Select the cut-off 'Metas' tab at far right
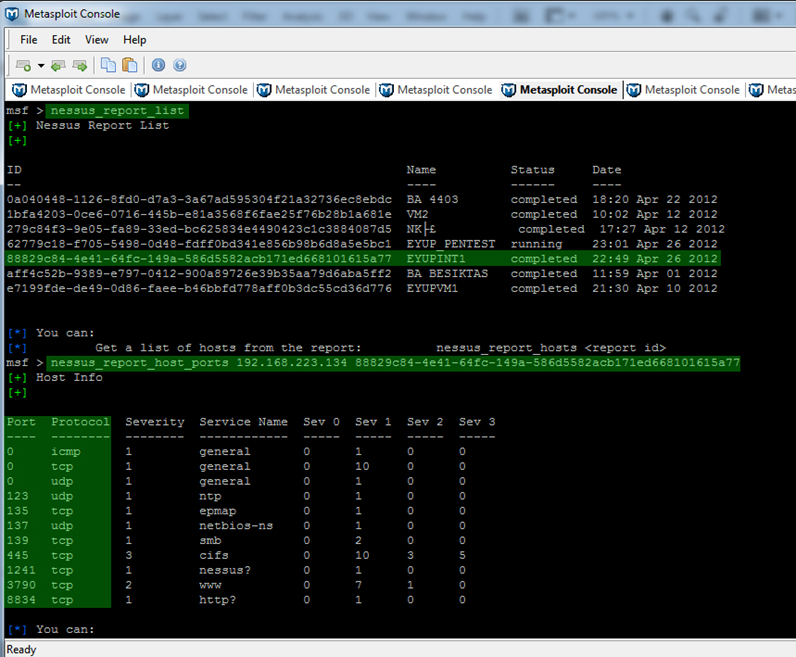Screen dimensions: 796x657 [x=773, y=90]
